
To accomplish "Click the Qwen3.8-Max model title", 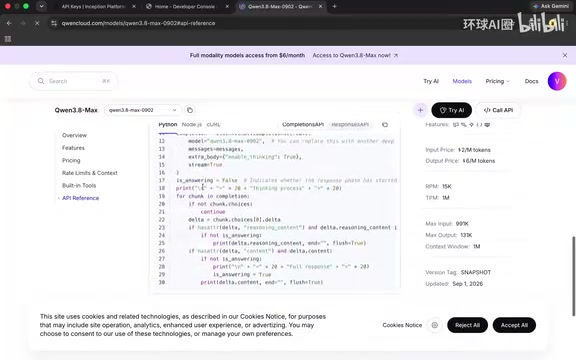I will pyautogui.click(x=76, y=110).
